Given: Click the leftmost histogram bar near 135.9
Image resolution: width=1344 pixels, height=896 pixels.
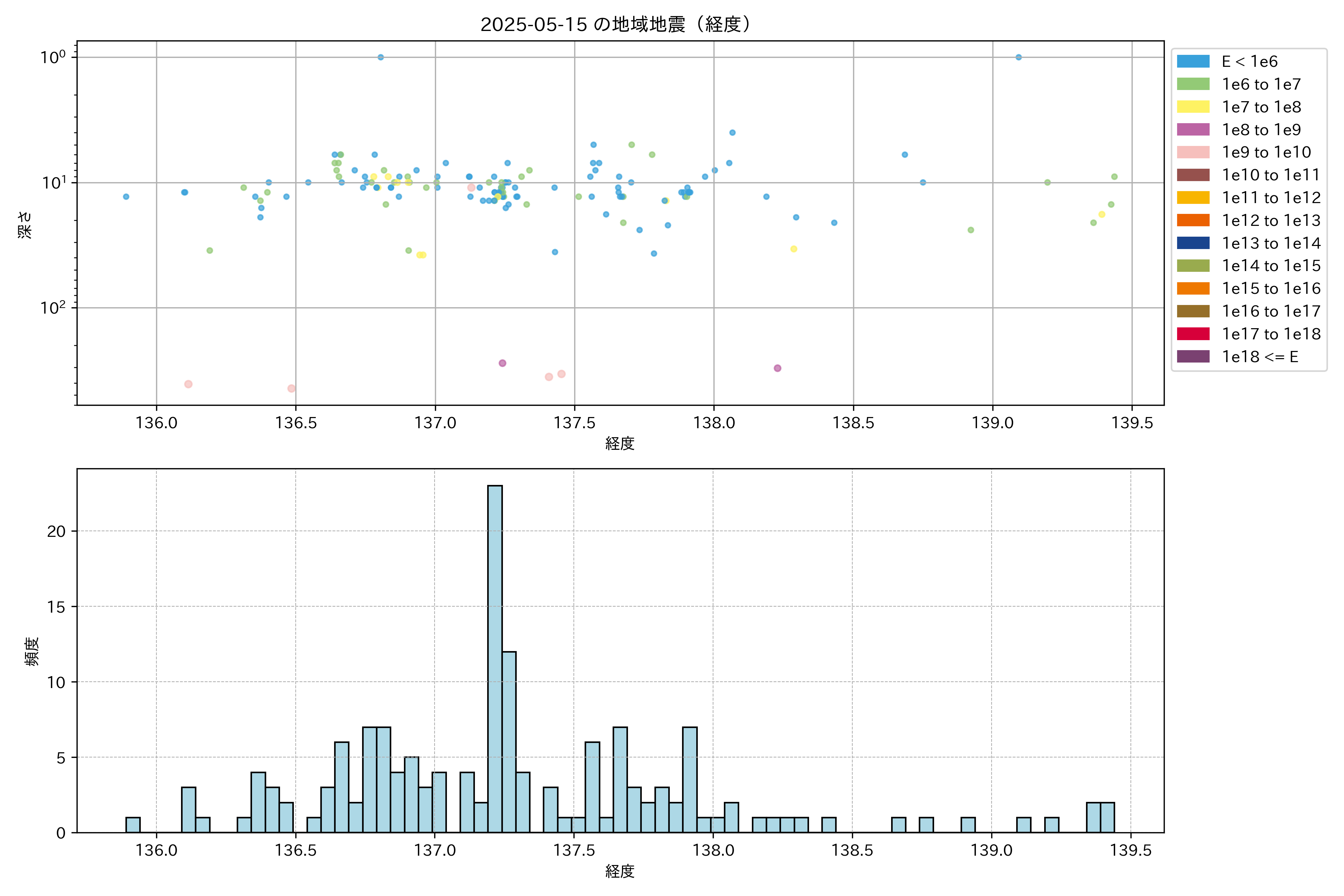Looking at the screenshot, I should pos(133,825).
